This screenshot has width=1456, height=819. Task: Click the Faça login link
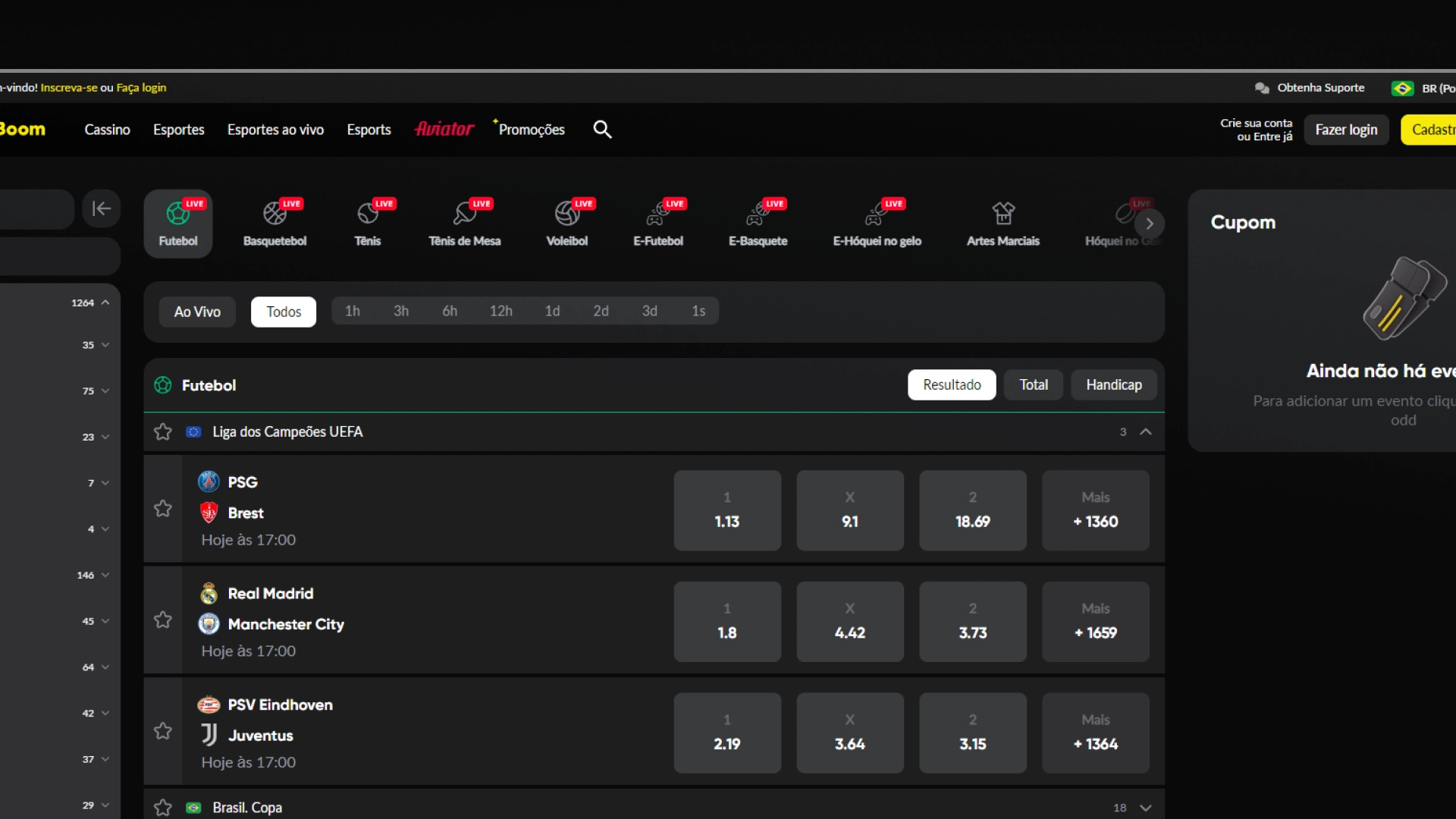pos(141,88)
